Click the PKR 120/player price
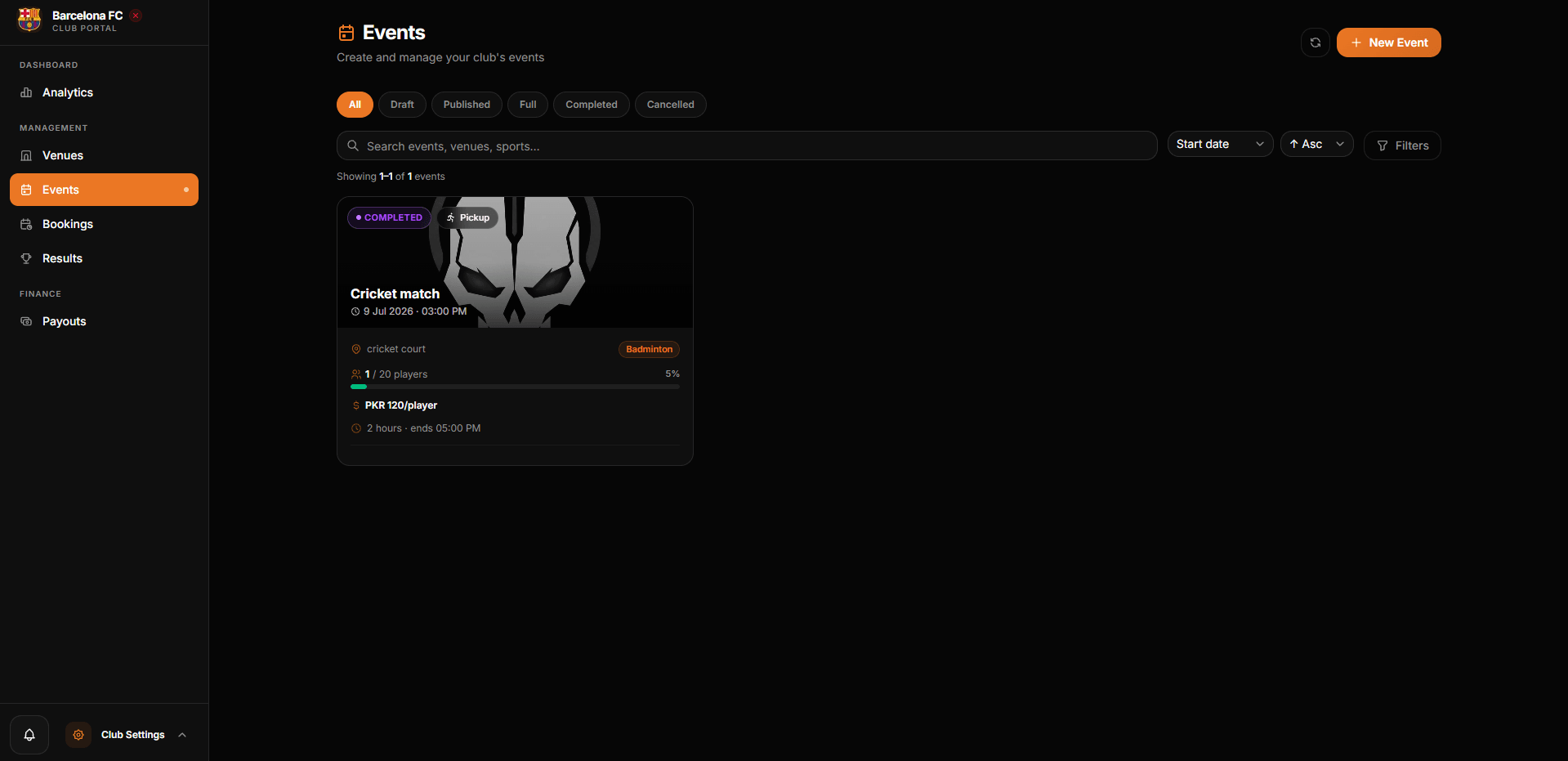 (401, 405)
